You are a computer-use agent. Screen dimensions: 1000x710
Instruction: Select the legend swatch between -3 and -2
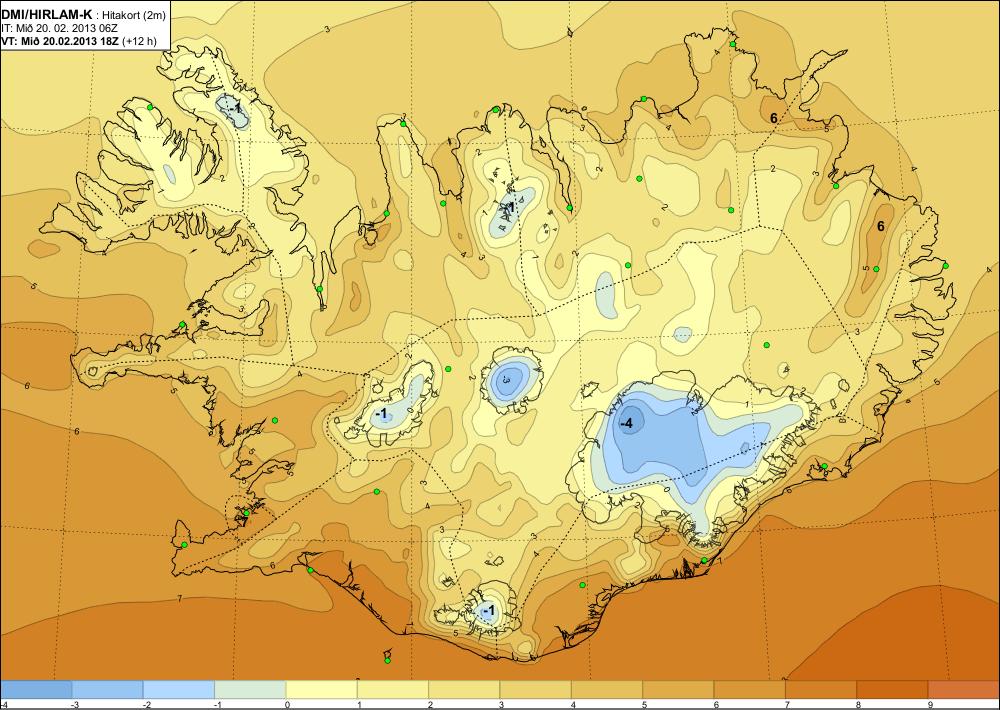(x=107, y=690)
